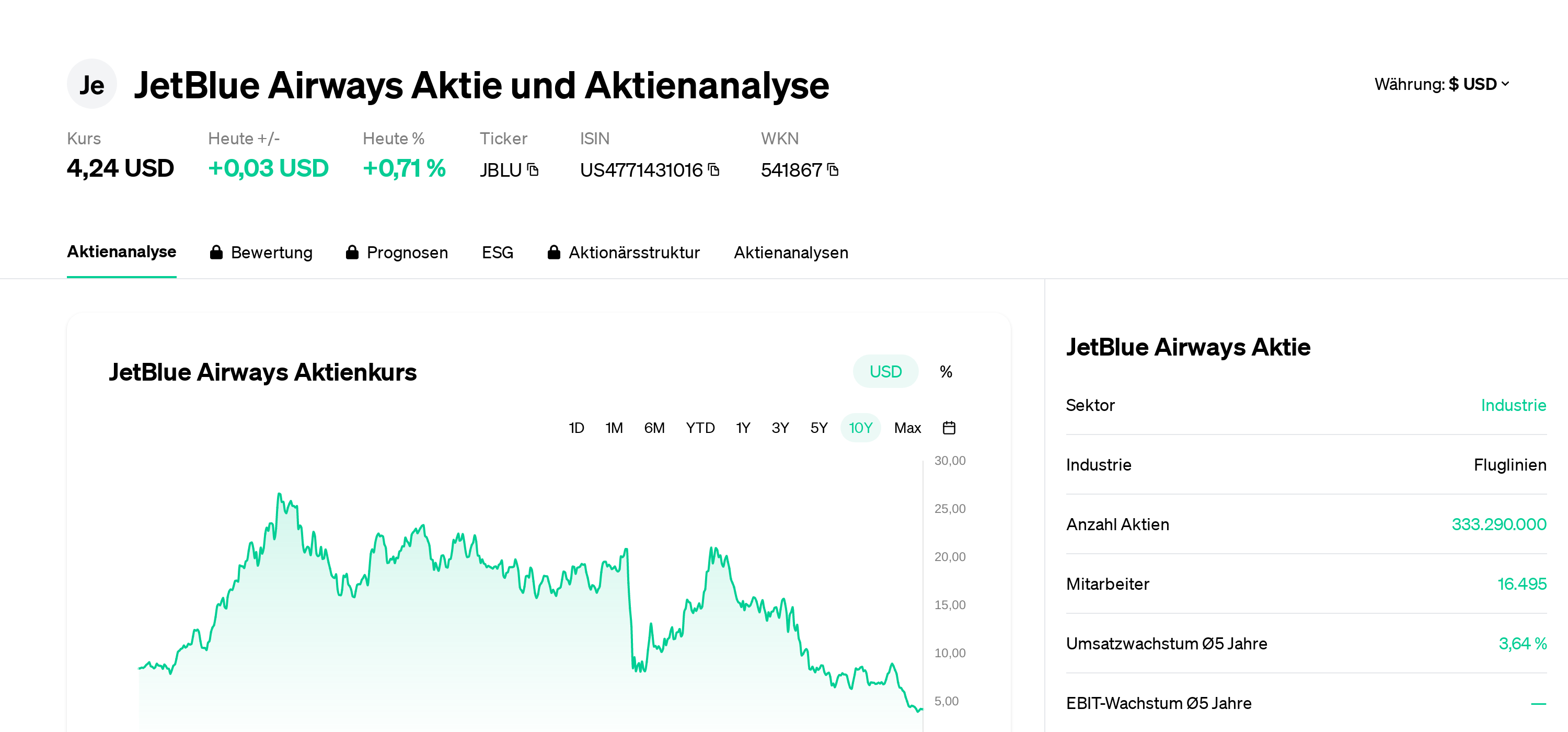This screenshot has height=732, width=1568.
Task: Switch chart display to USD
Action: pyautogui.click(x=885, y=371)
